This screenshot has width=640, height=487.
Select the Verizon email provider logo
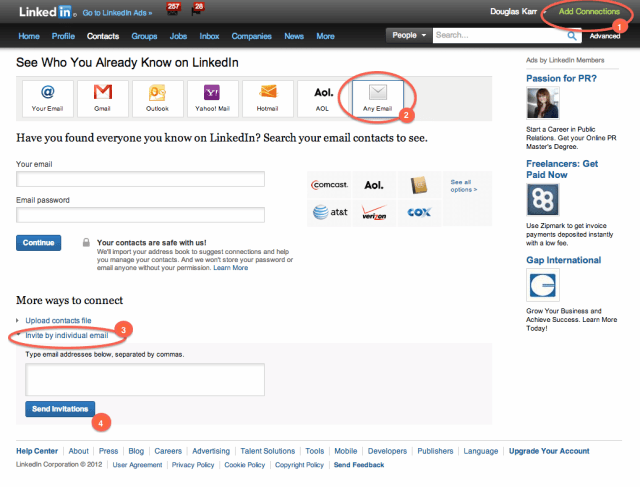[x=374, y=212]
